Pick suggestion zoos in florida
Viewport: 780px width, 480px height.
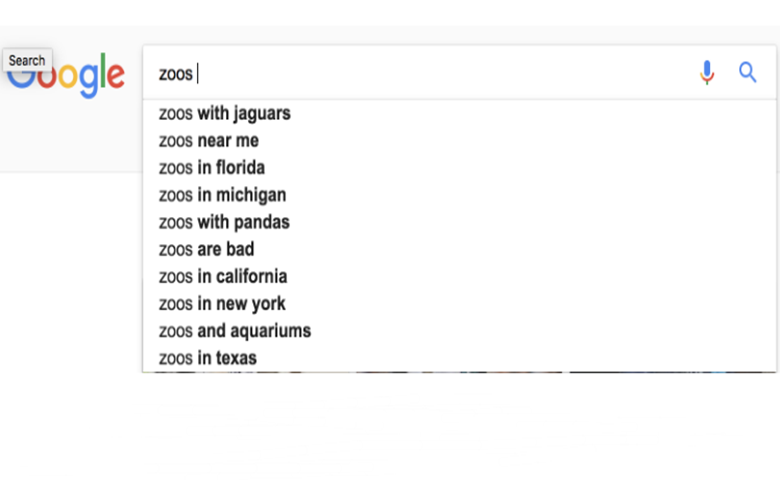coord(459,168)
